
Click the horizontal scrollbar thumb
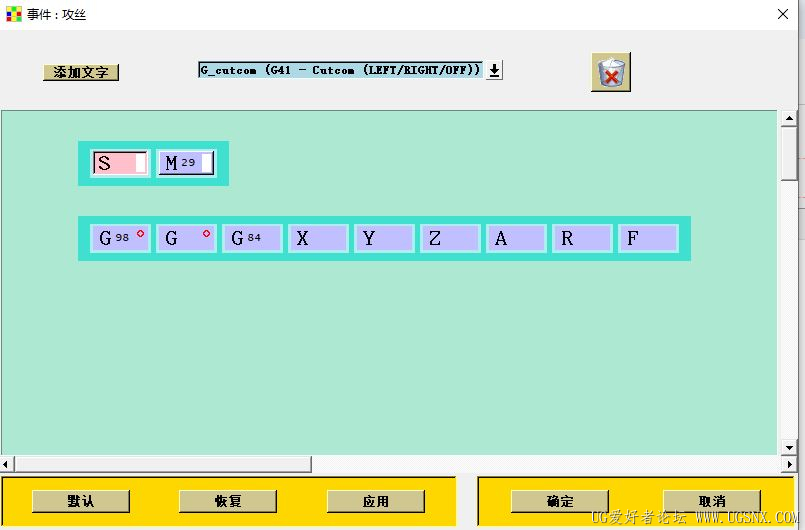(163, 464)
